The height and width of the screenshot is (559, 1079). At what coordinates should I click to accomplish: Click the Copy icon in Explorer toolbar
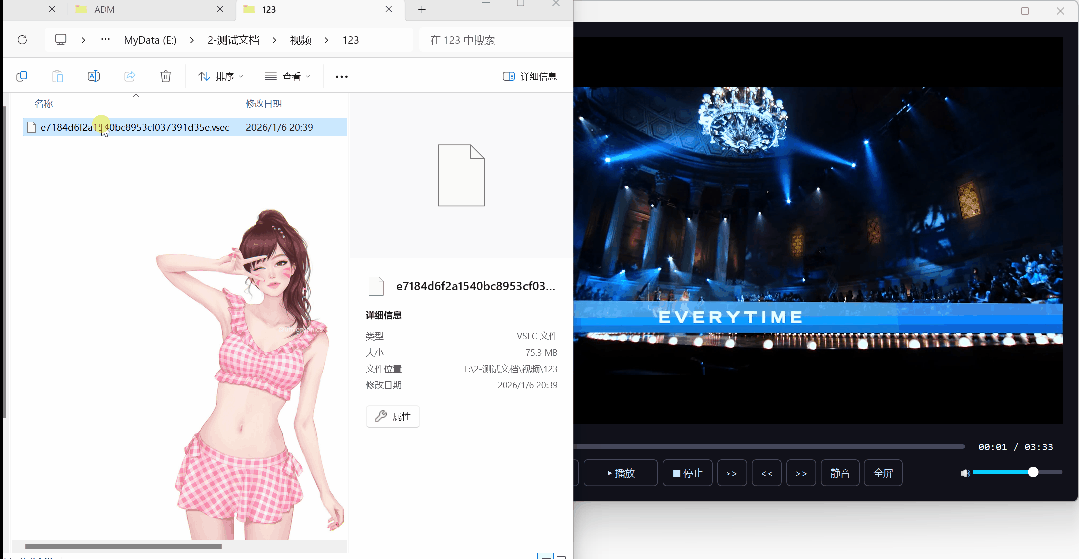click(x=21, y=76)
